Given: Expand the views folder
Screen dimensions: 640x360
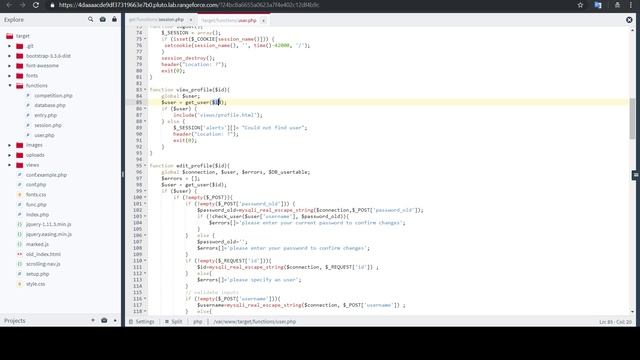Looking at the screenshot, I should (x=10, y=165).
